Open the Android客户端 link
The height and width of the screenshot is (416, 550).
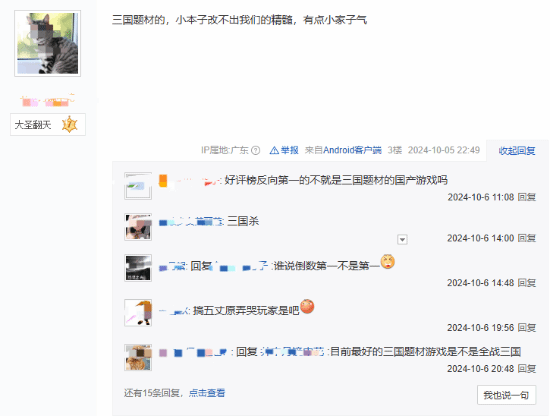point(352,150)
